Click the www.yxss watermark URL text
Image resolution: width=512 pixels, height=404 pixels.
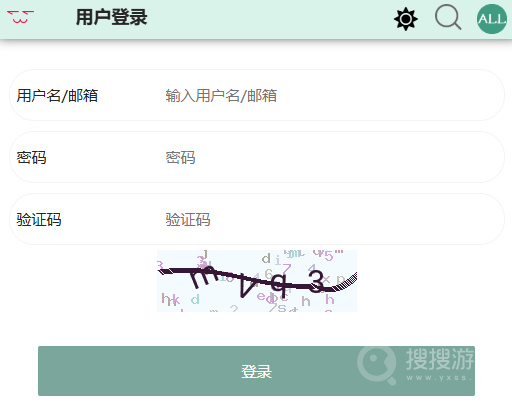(x=439, y=378)
